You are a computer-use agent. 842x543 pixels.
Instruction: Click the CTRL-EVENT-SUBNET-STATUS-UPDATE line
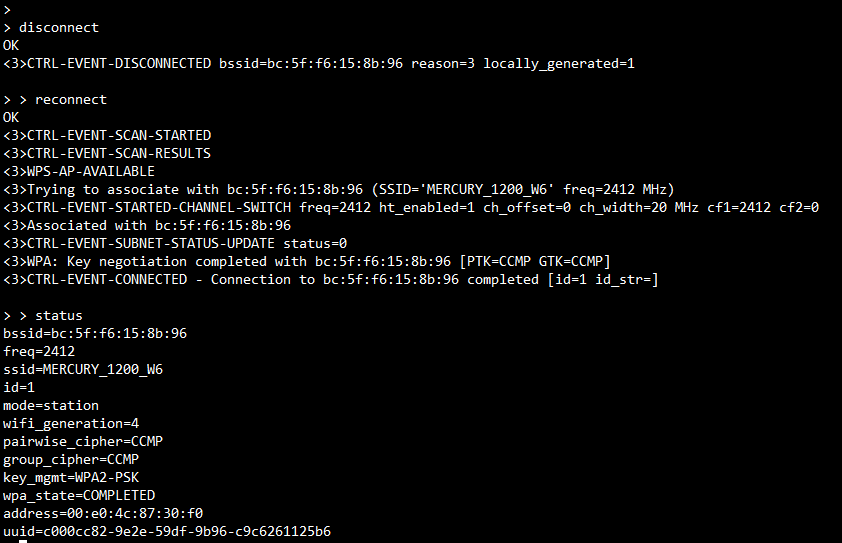click(175, 243)
